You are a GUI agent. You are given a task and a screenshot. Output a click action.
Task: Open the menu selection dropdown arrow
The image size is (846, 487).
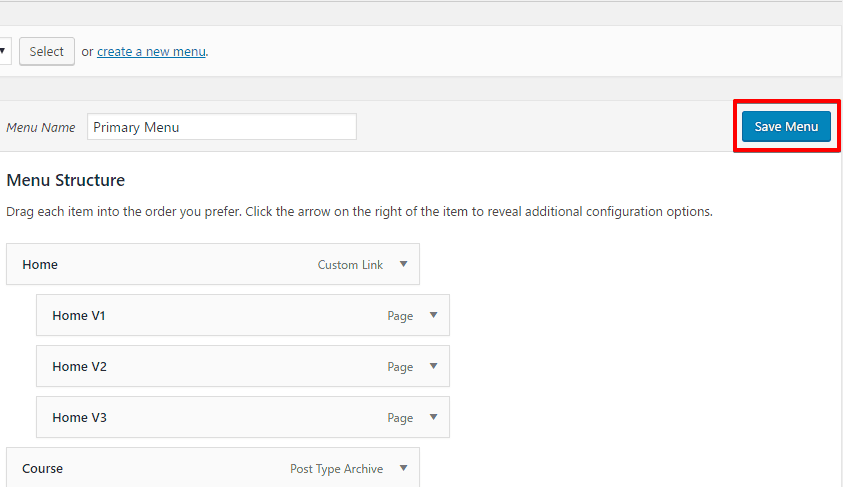[x=5, y=52]
